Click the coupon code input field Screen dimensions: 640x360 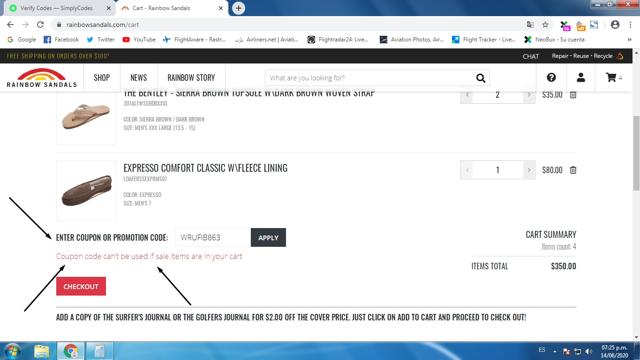coord(213,238)
